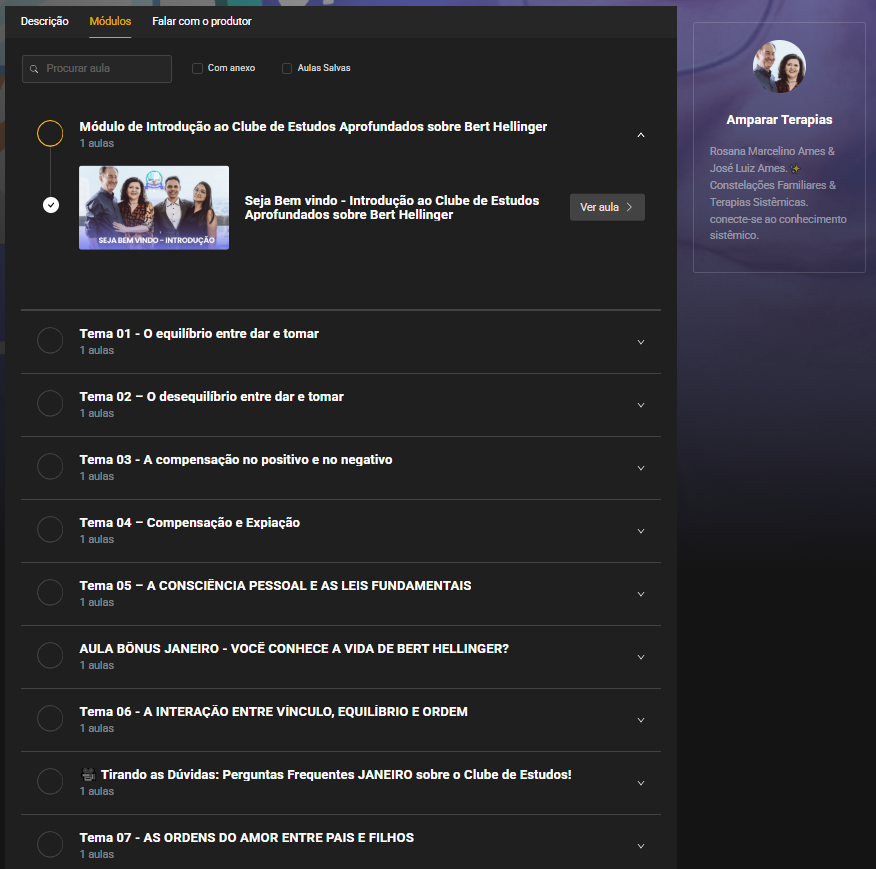Expand Tema 07 – As Ordens do Amor module
The width and height of the screenshot is (876, 869).
(x=641, y=846)
